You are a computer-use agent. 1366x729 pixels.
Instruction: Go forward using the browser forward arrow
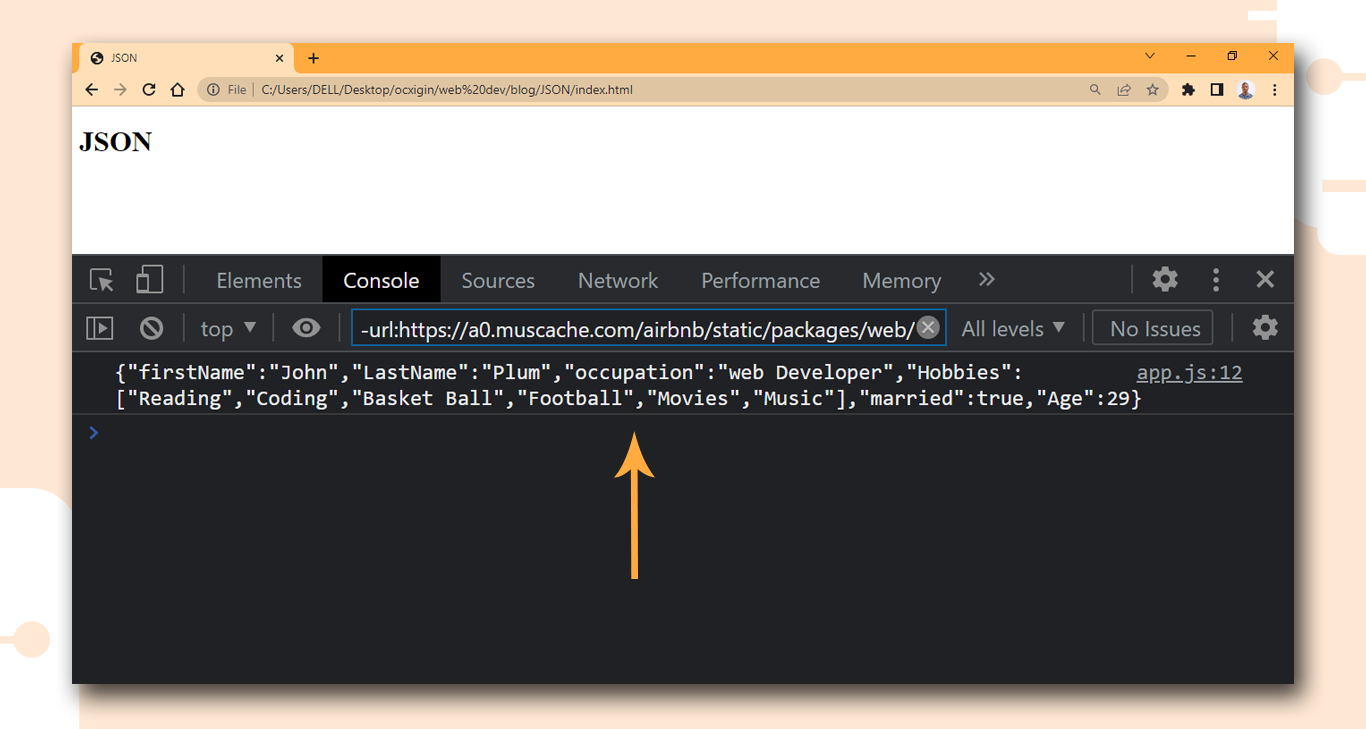[120, 90]
